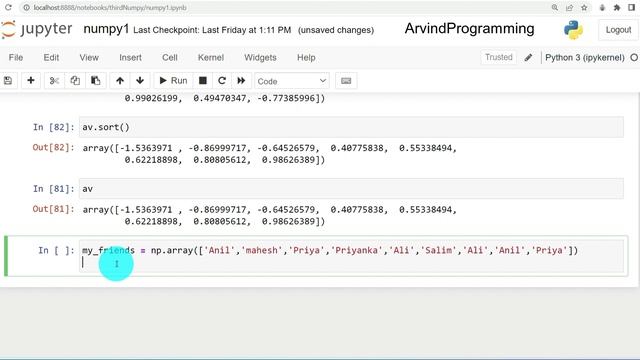This screenshot has width=640, height=360.
Task: Click the In [81] prompt label
Action: click(53, 189)
